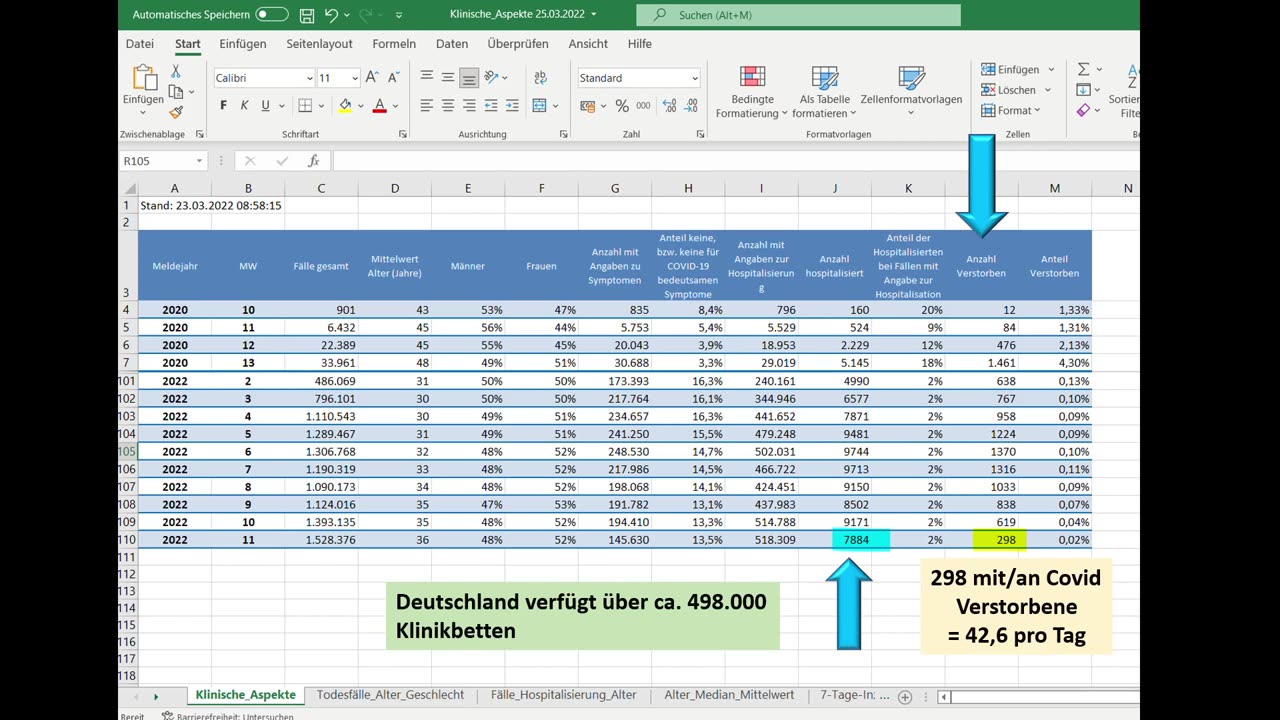1280x720 pixels.
Task: Click the fill color paint bucket
Action: 345,106
